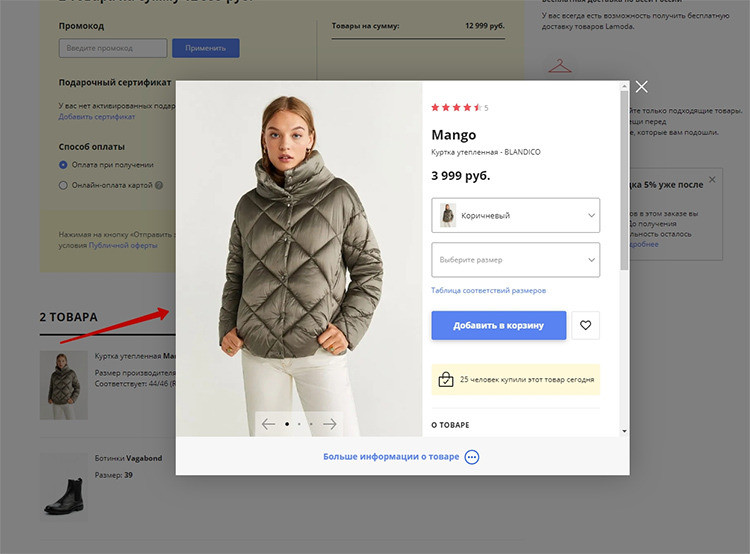
Task: Click the brown jacket color swatch thumbnail
Action: [x=448, y=215]
